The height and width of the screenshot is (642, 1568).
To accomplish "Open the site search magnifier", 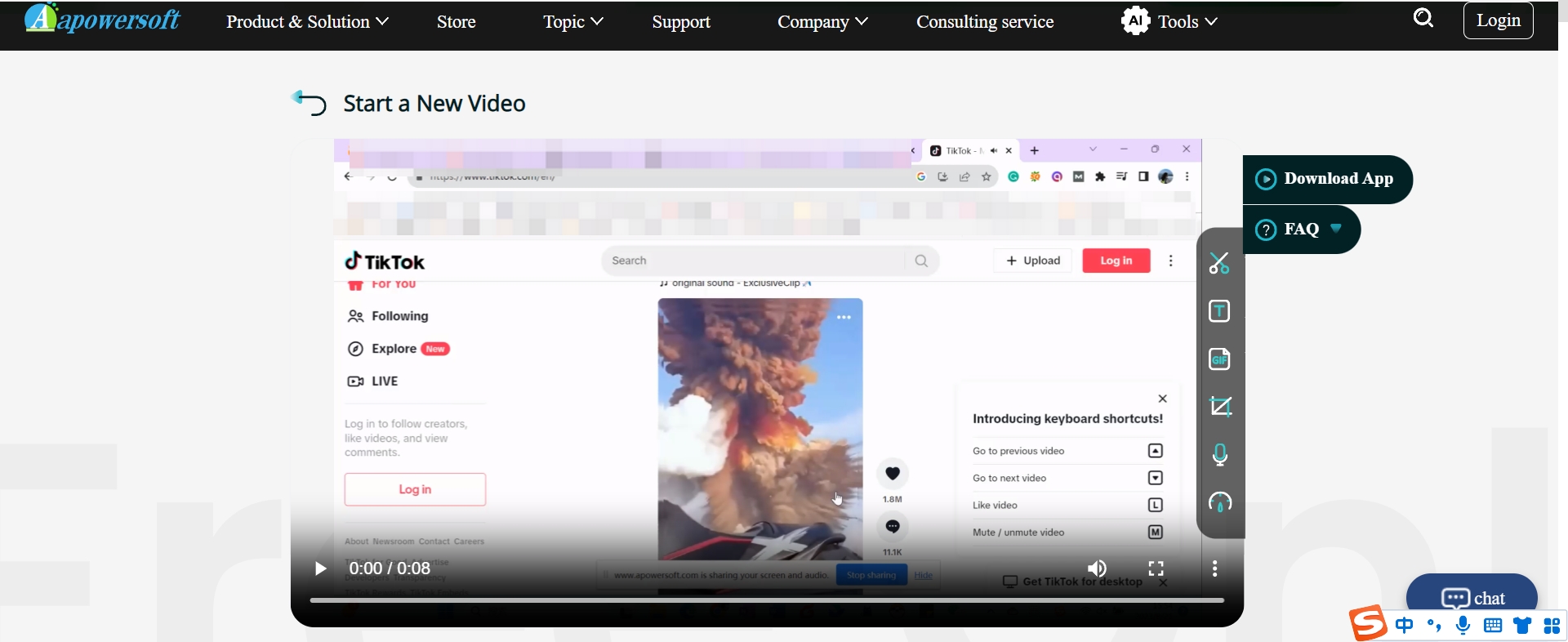I will pos(1423,18).
